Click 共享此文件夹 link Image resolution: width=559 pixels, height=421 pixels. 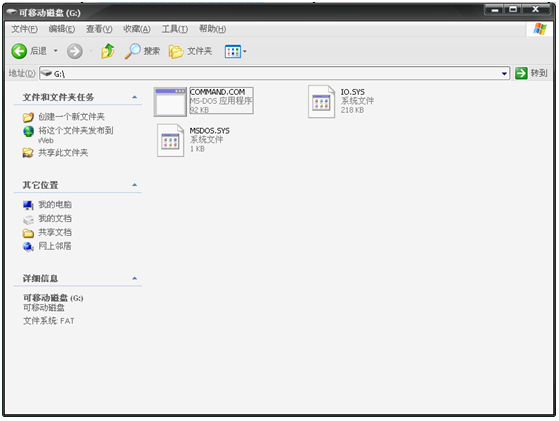pyautogui.click(x=63, y=153)
